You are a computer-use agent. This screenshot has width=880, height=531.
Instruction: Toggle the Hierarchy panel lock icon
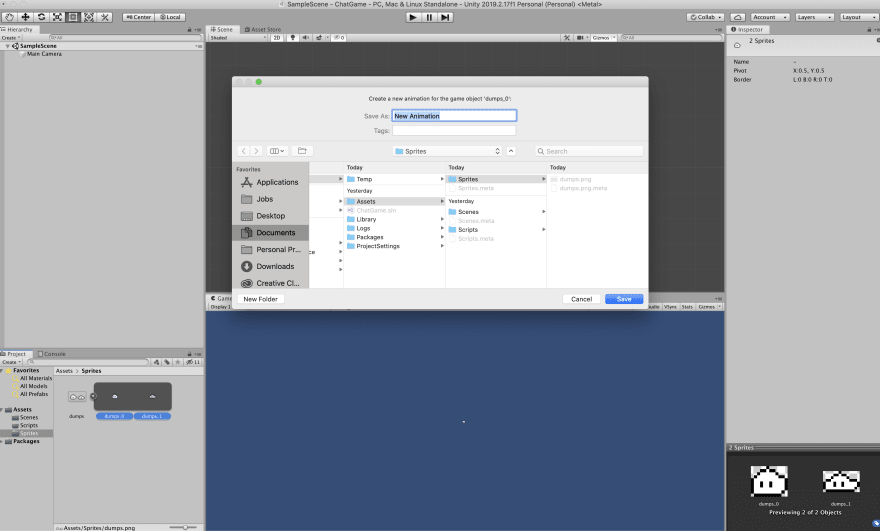189,29
